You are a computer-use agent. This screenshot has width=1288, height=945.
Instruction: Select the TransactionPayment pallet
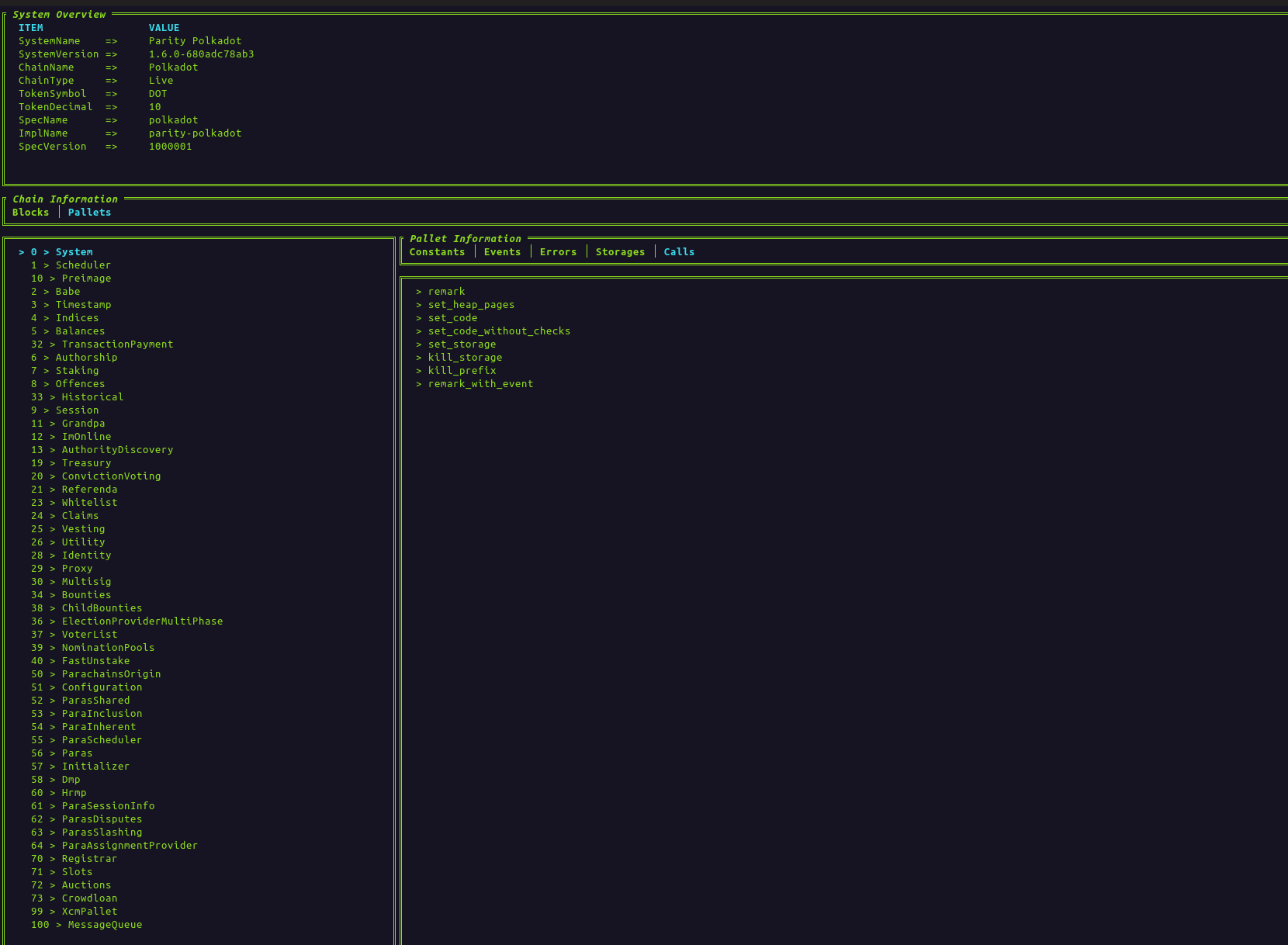pos(102,344)
